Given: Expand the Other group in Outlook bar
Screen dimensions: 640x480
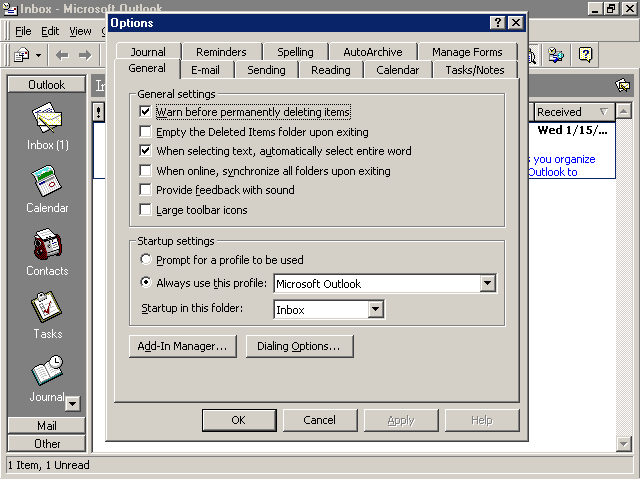Looking at the screenshot, I should pyautogui.click(x=47, y=443).
